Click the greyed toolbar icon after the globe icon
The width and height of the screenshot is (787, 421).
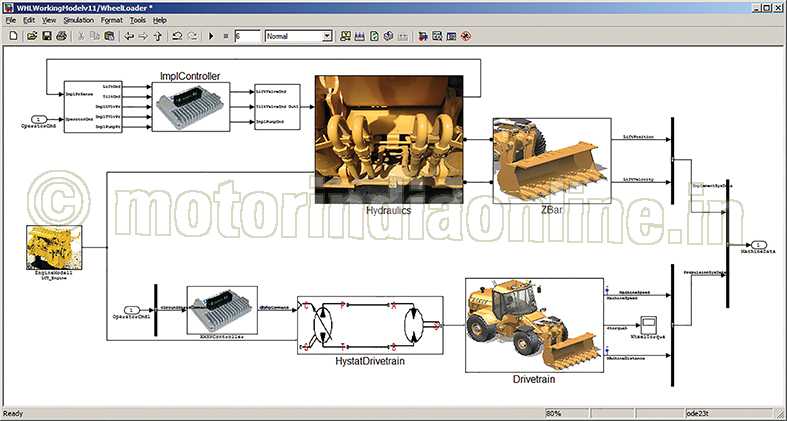click(x=403, y=36)
